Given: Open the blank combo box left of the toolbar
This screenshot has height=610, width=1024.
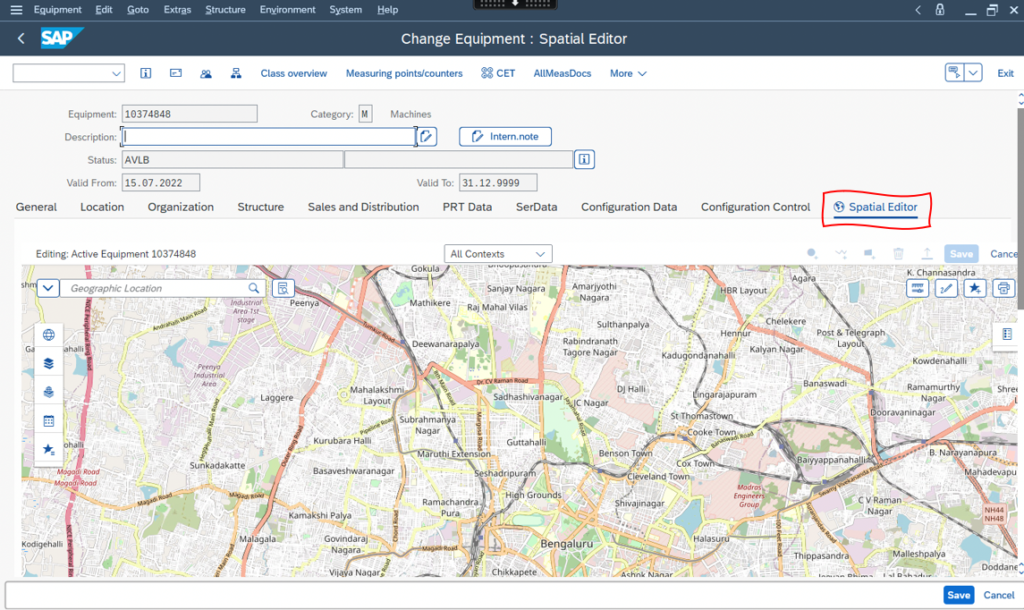Looking at the screenshot, I should click(x=68, y=73).
